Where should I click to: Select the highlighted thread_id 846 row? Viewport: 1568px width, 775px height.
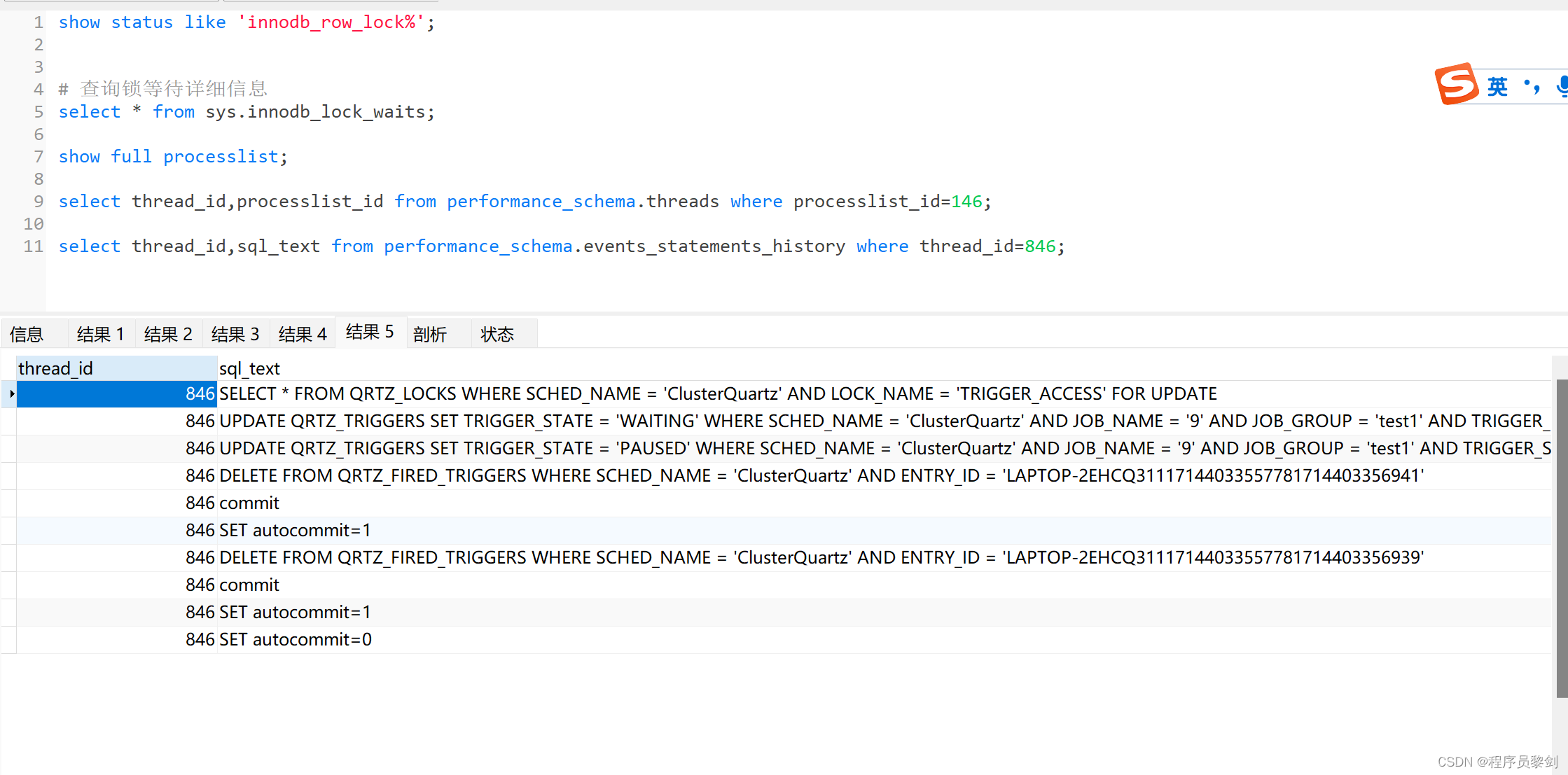113,393
